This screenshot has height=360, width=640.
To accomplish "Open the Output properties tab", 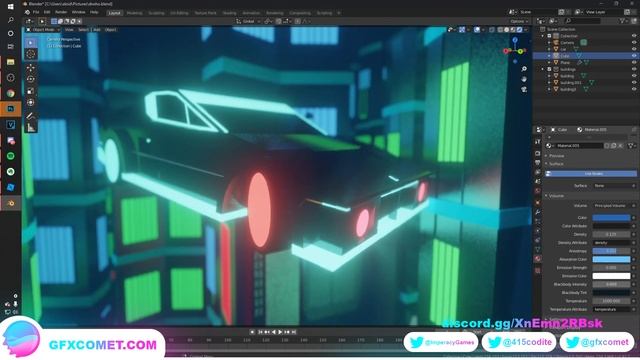I will (x=538, y=163).
